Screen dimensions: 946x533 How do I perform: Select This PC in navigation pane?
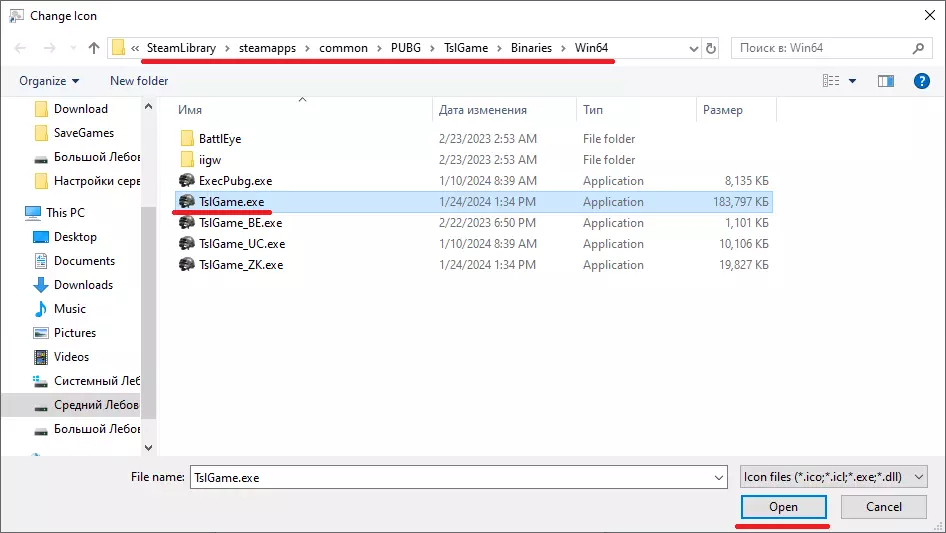tap(55, 212)
